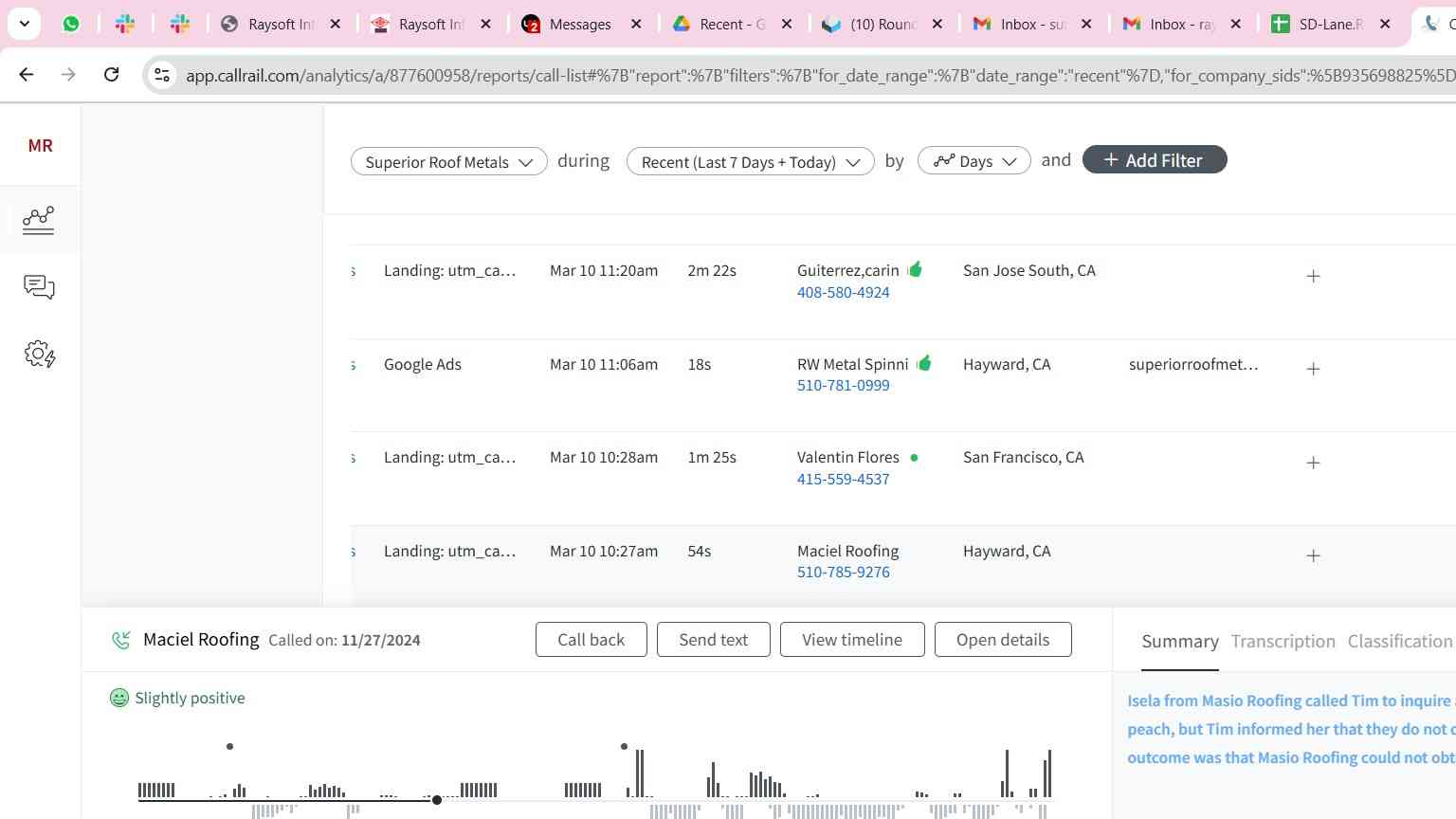Click the Send text button

(x=713, y=640)
